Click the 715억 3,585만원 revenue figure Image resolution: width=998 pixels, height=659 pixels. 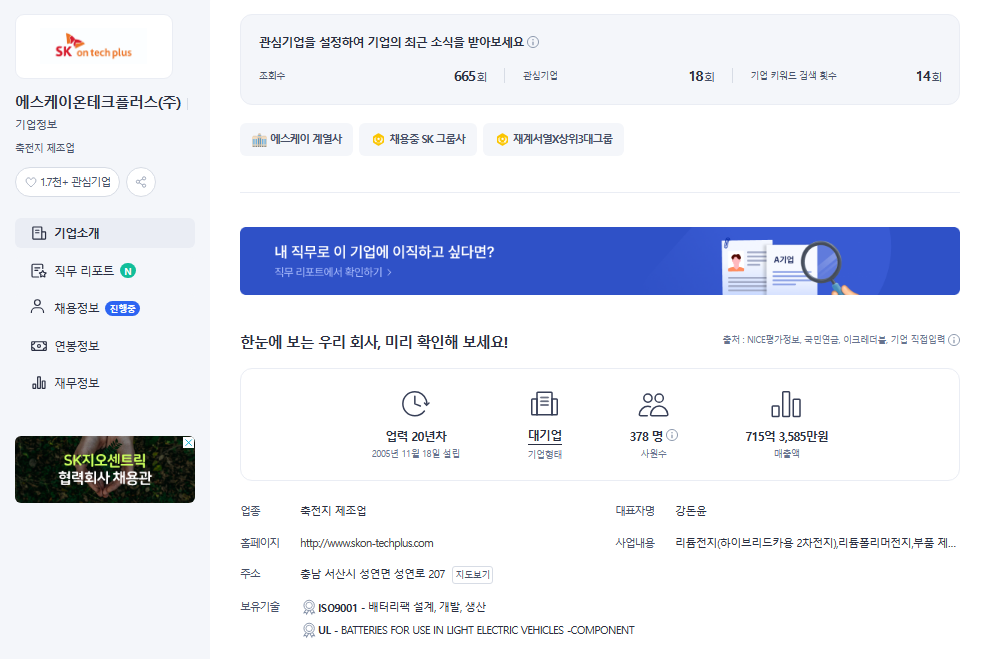[x=787, y=437]
